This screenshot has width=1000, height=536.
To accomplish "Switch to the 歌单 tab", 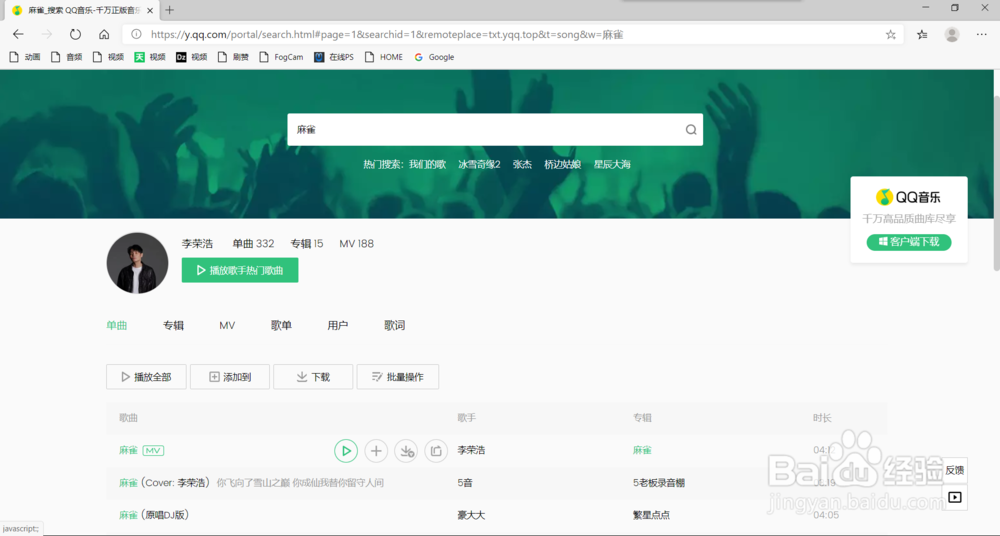I will [x=281, y=325].
